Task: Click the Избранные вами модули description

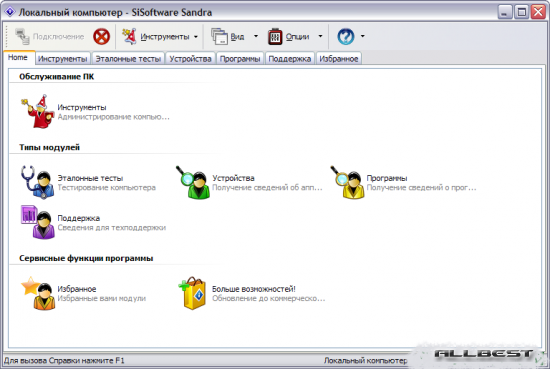Action: pyautogui.click(x=102, y=298)
